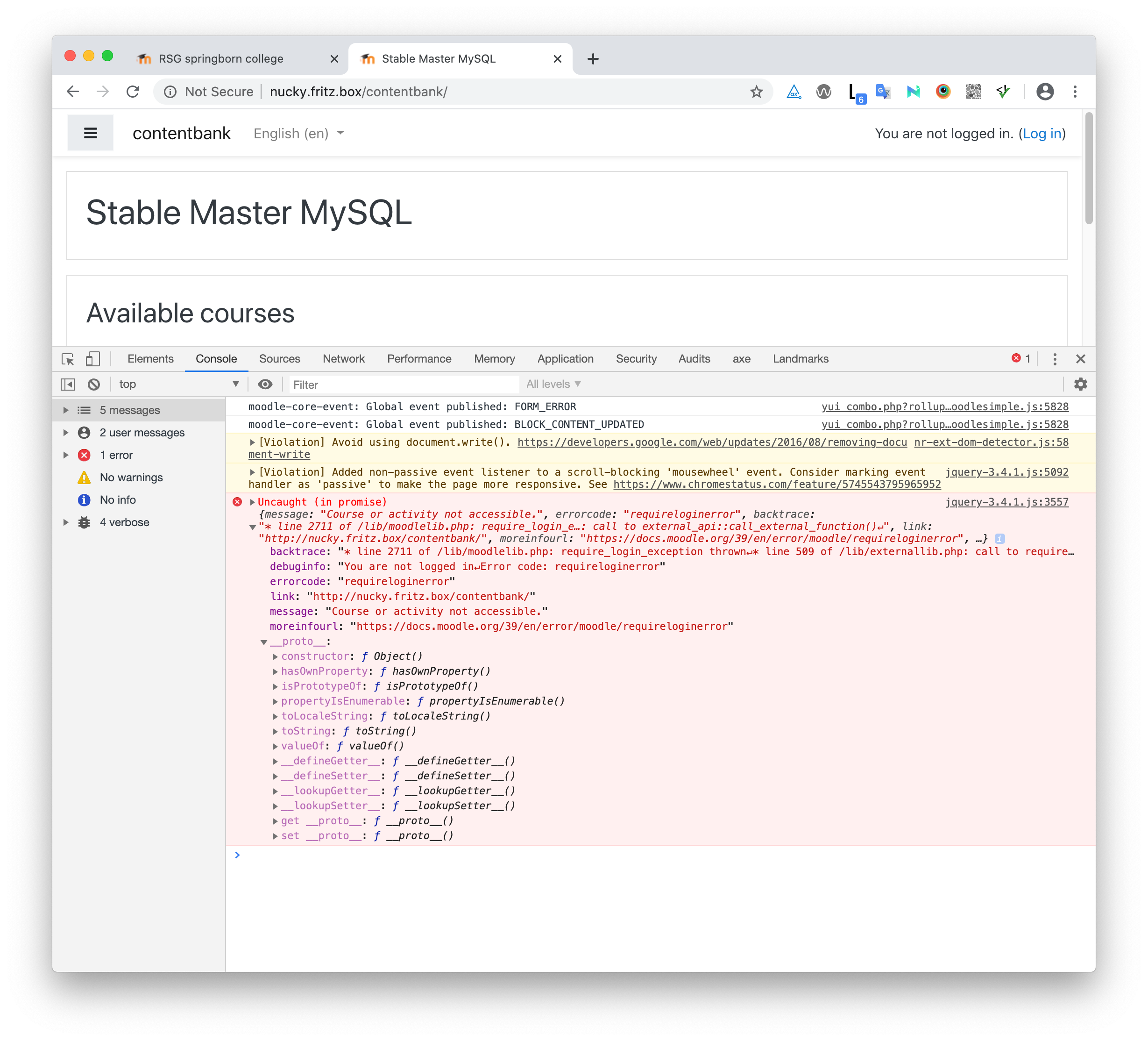Expand the 4 verbose sidebar group
Image resolution: width=1148 pixels, height=1041 pixels.
(65, 522)
